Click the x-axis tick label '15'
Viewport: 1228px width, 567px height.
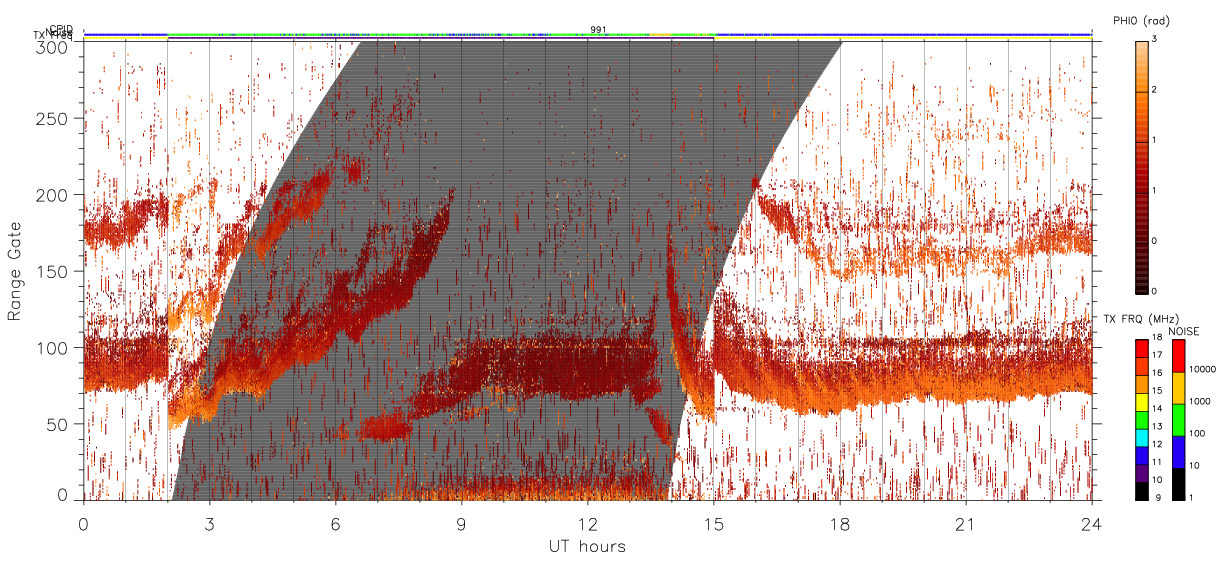(713, 523)
